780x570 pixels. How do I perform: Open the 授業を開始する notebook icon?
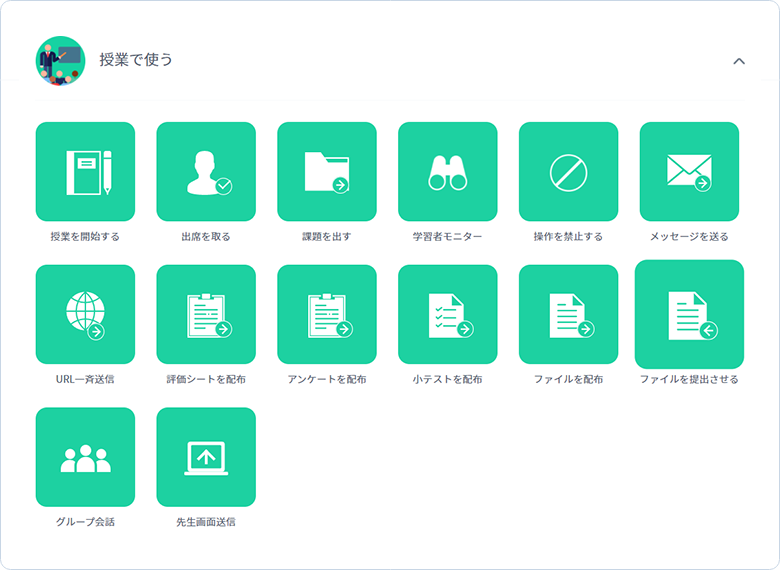coord(85,172)
